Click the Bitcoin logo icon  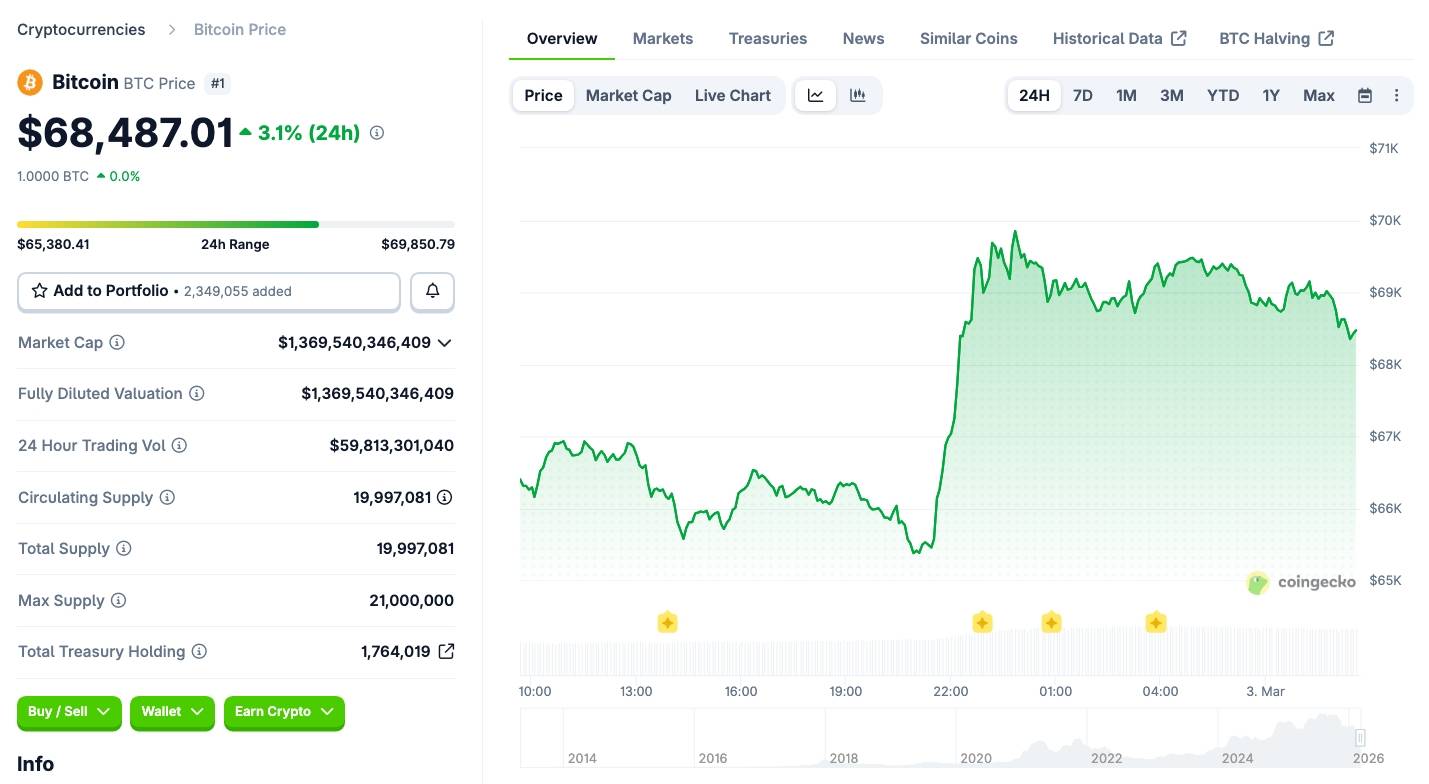click(30, 82)
